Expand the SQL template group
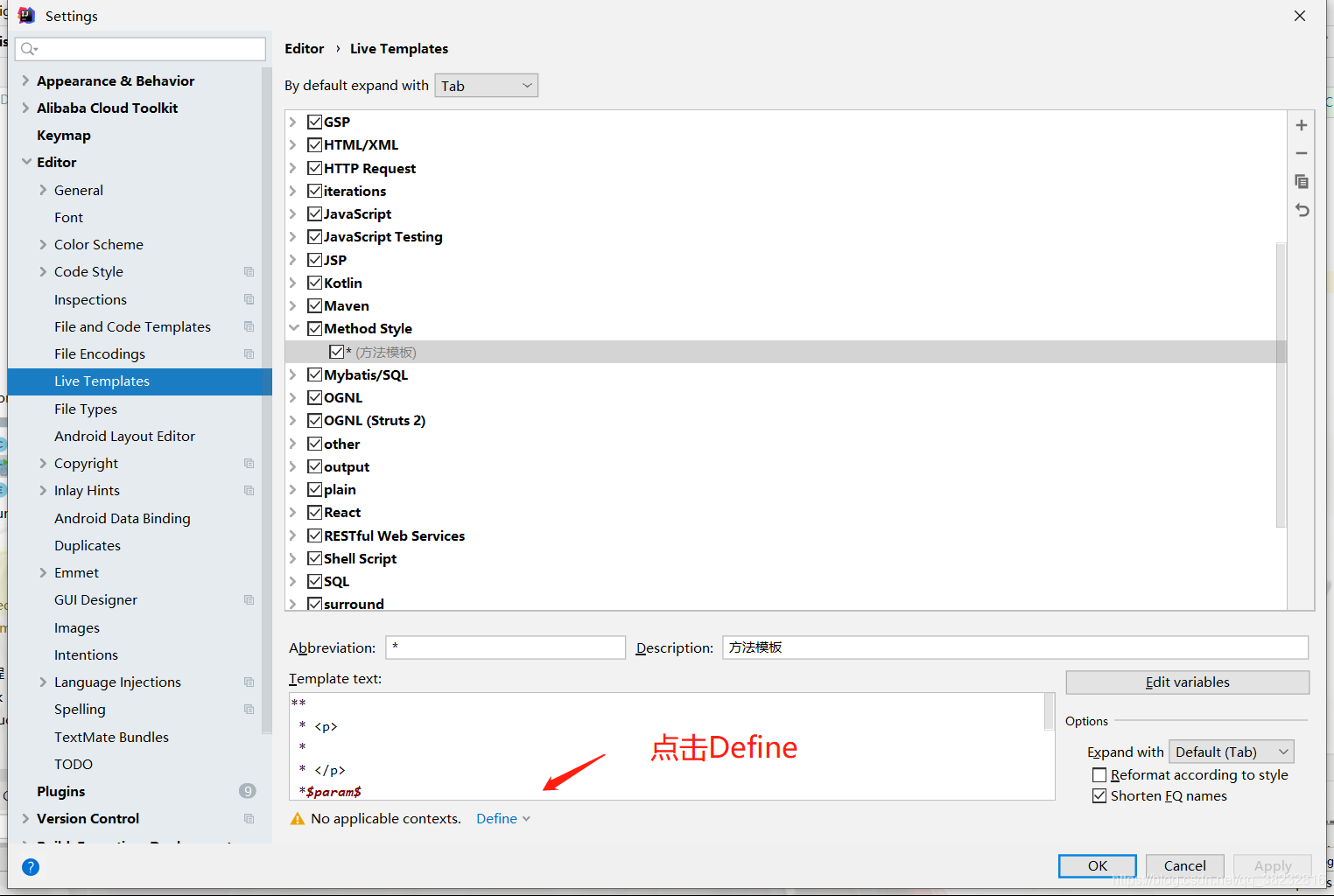 tap(294, 581)
